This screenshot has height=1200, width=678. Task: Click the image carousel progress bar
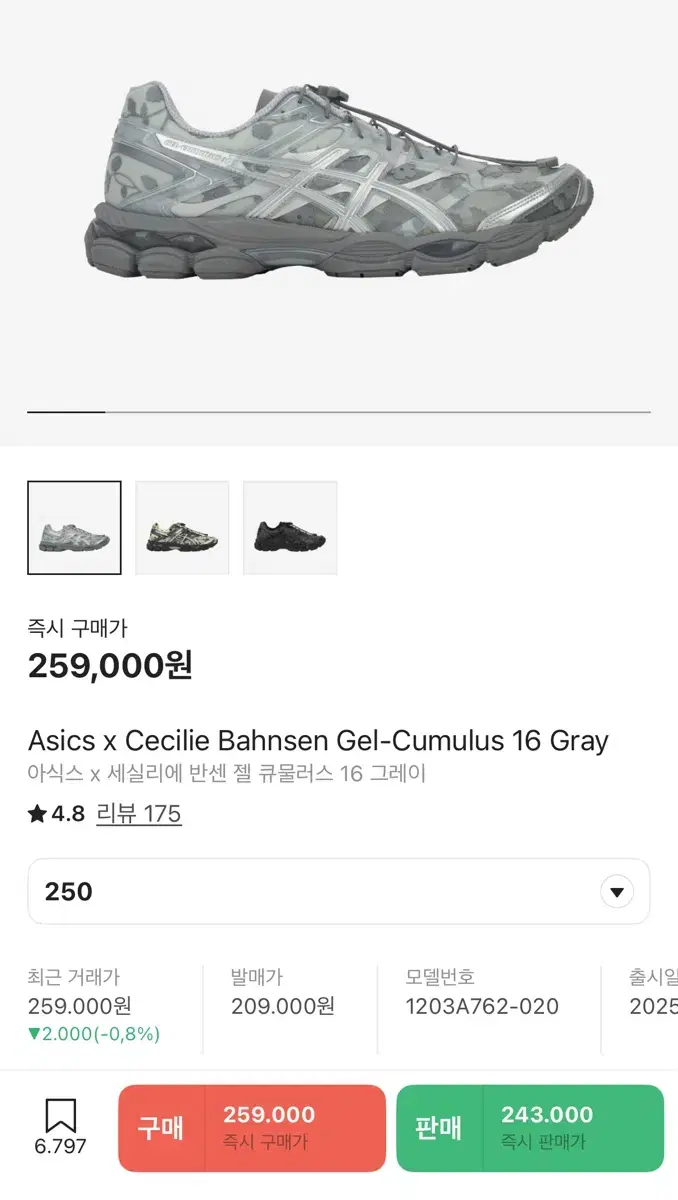point(339,410)
